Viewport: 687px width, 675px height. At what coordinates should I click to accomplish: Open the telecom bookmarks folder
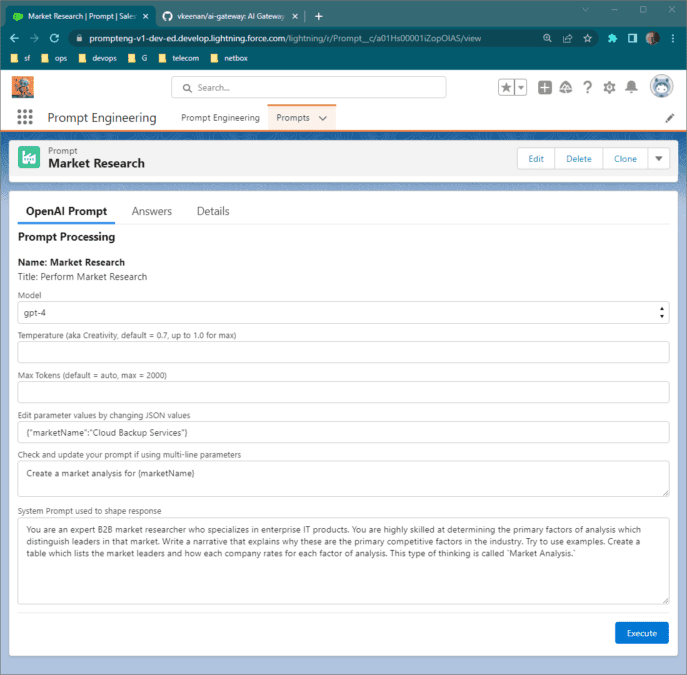point(179,58)
